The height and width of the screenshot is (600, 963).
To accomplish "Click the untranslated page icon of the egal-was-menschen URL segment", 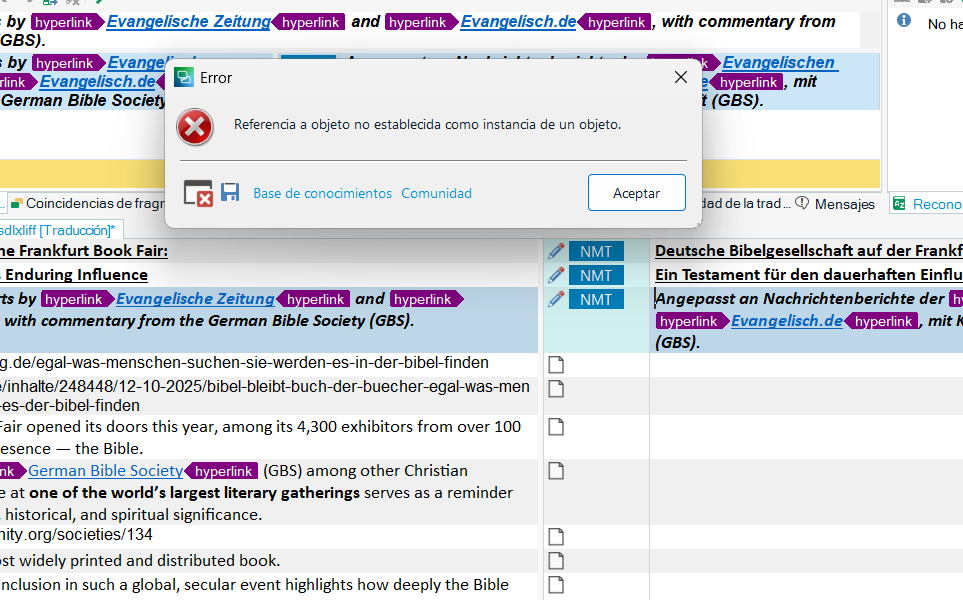I will 556,364.
